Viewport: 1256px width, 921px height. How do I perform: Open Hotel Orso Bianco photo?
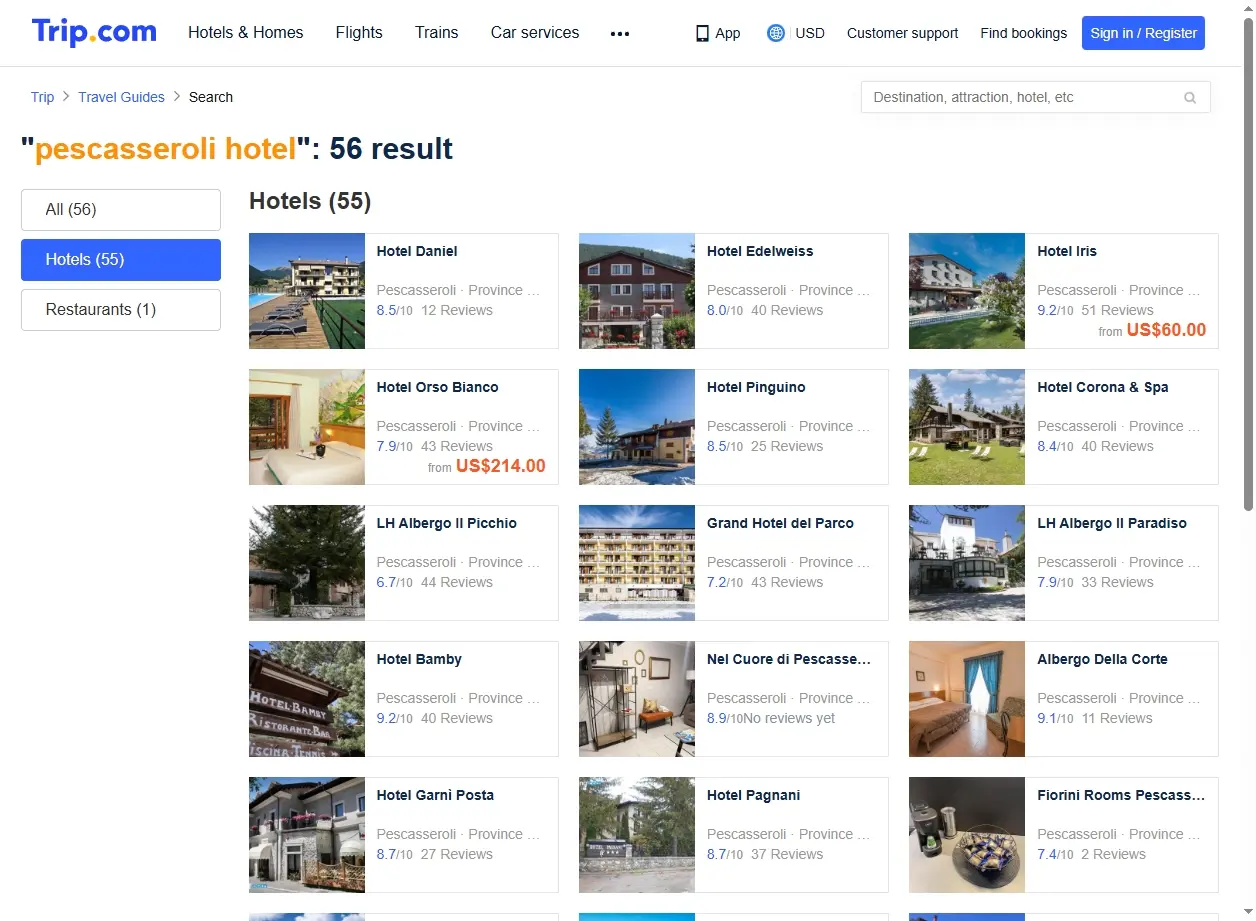coord(307,427)
